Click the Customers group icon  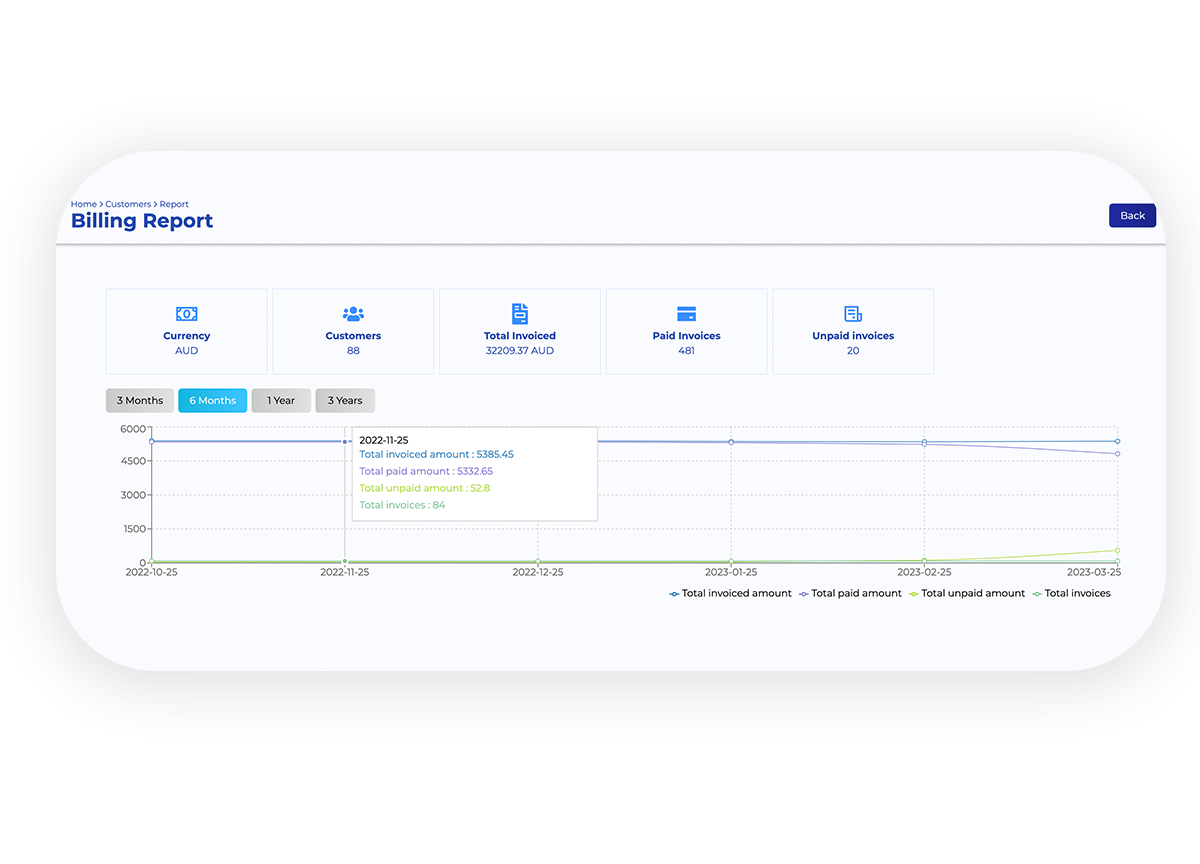click(353, 314)
